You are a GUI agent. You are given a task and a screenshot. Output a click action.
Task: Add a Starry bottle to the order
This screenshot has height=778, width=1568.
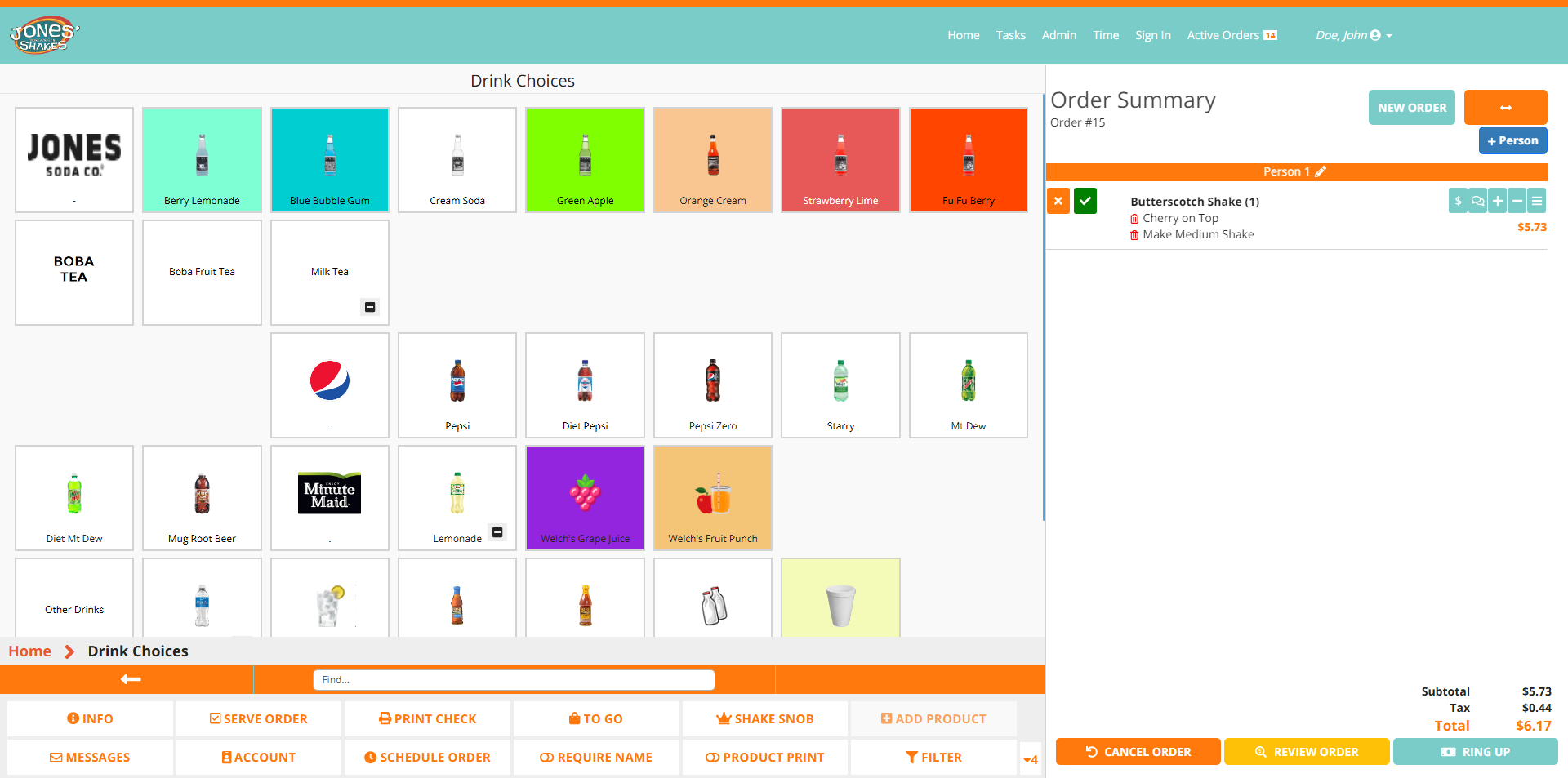click(x=840, y=385)
